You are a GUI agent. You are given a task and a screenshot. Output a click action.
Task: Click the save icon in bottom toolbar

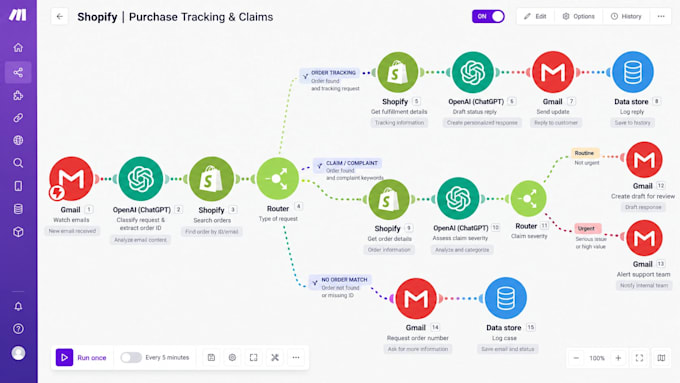point(211,357)
